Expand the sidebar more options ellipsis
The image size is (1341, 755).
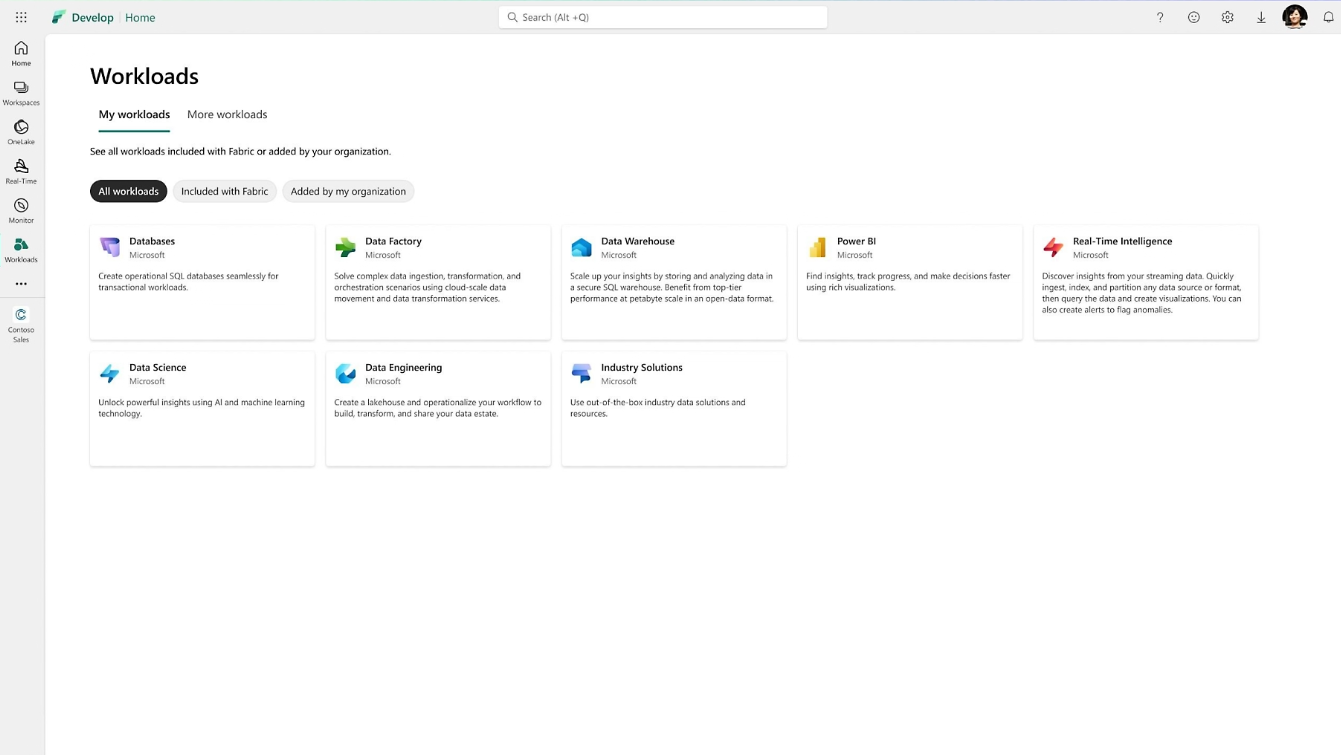[21, 284]
